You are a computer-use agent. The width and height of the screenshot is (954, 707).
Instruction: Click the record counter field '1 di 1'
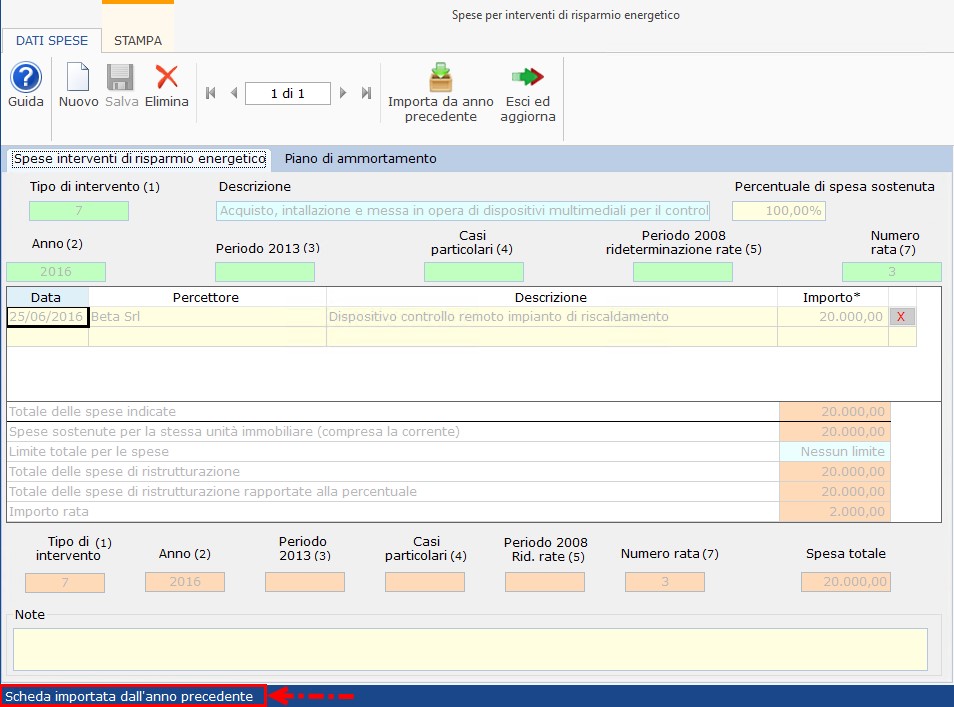(x=288, y=94)
